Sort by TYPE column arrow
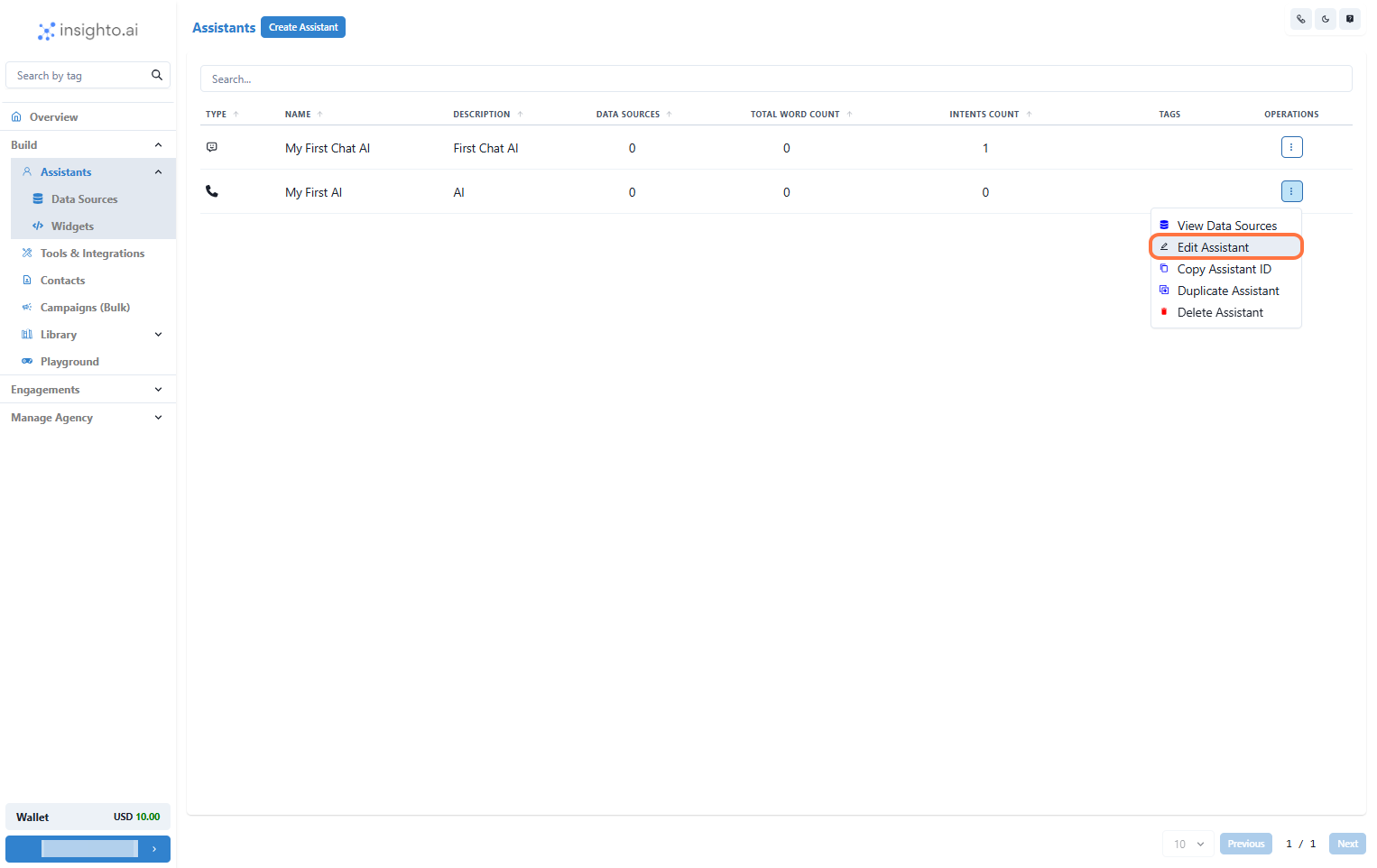1377x868 pixels. click(x=236, y=114)
